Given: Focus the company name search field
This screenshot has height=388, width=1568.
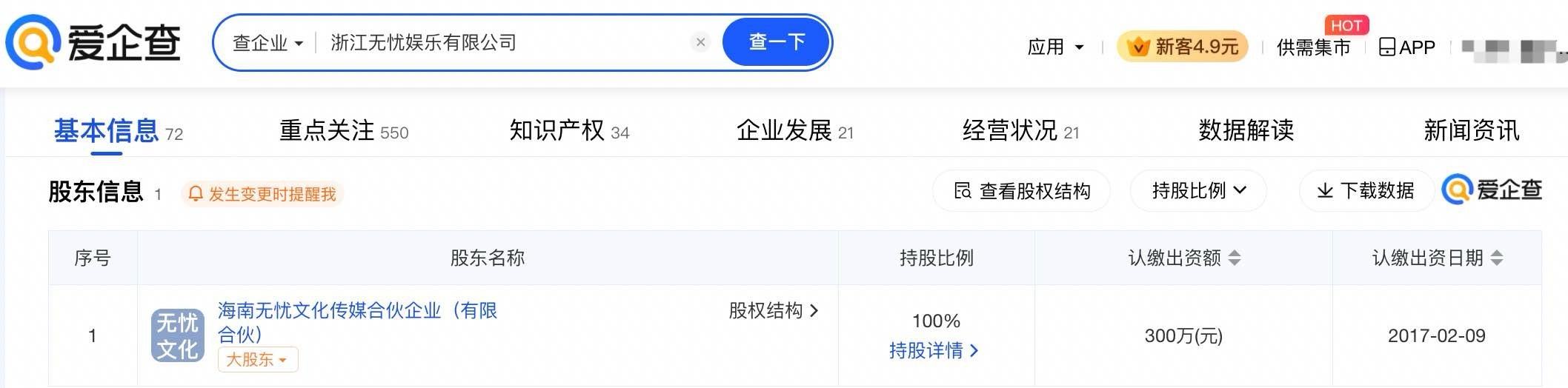Looking at the screenshot, I should pyautogui.click(x=504, y=43).
